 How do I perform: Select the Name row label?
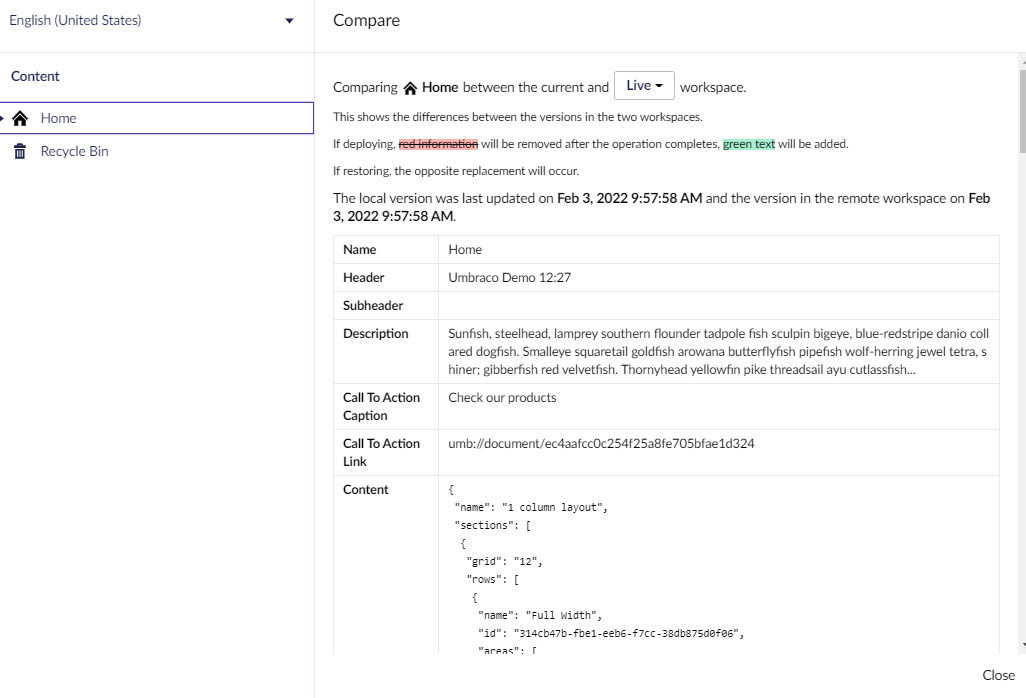click(x=359, y=249)
